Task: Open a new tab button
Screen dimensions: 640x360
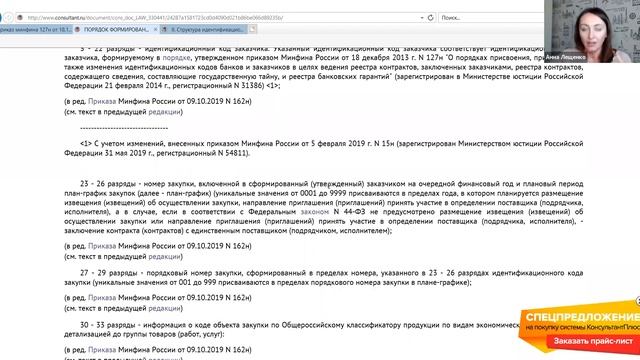Action: click(x=253, y=29)
